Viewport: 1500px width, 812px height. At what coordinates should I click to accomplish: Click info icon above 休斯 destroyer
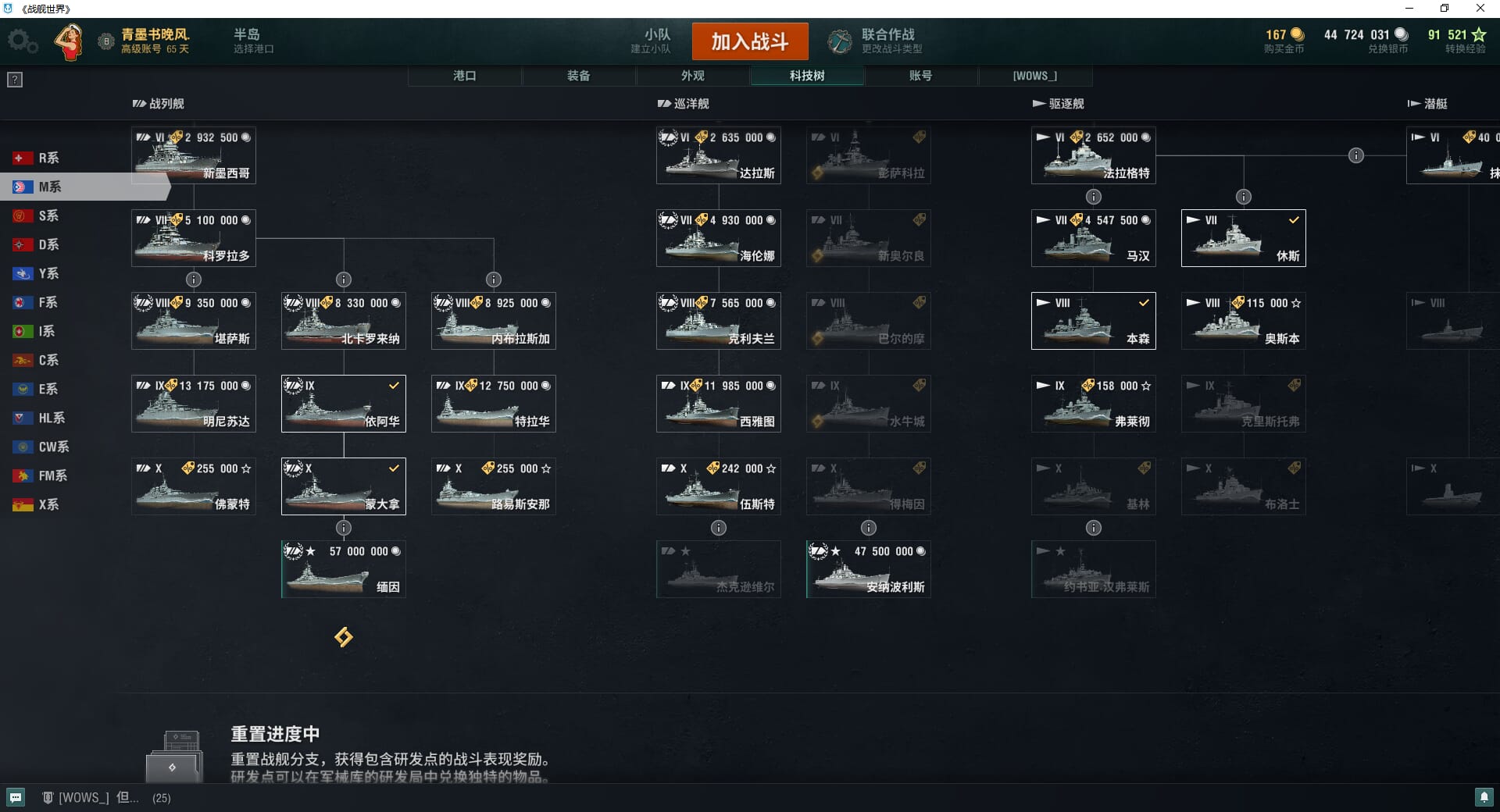1244,197
